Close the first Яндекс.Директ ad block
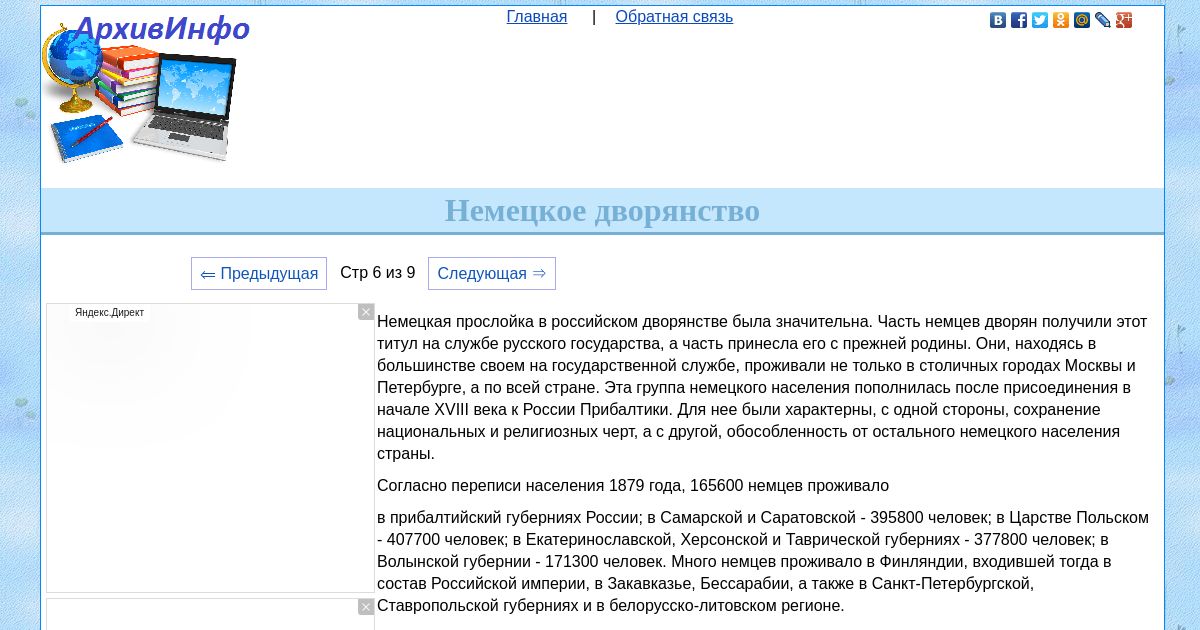The image size is (1200, 630). coord(366,312)
